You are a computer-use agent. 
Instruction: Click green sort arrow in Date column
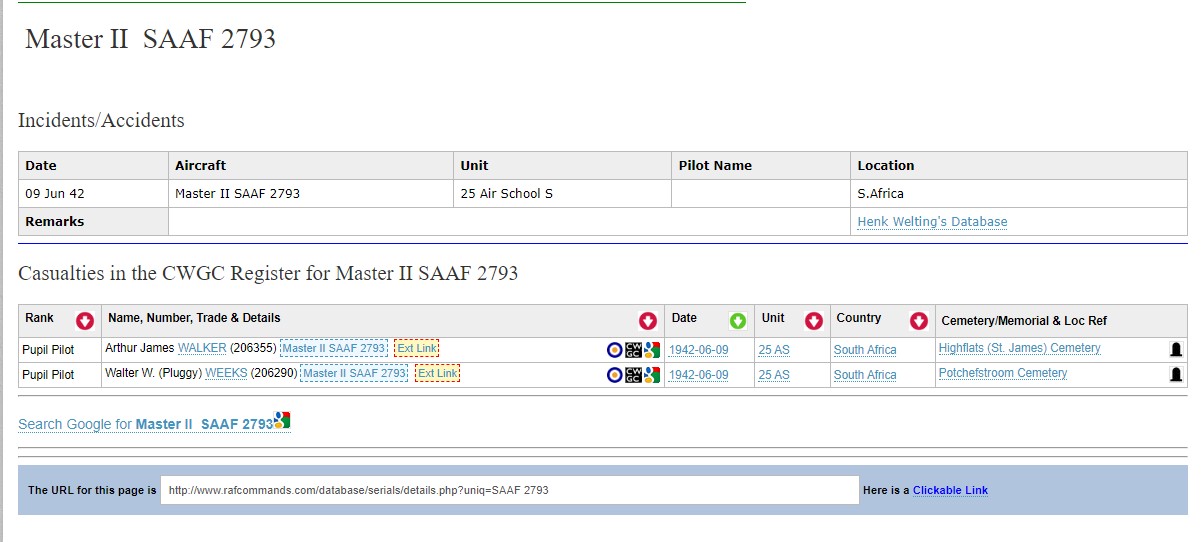pyautogui.click(x=738, y=321)
